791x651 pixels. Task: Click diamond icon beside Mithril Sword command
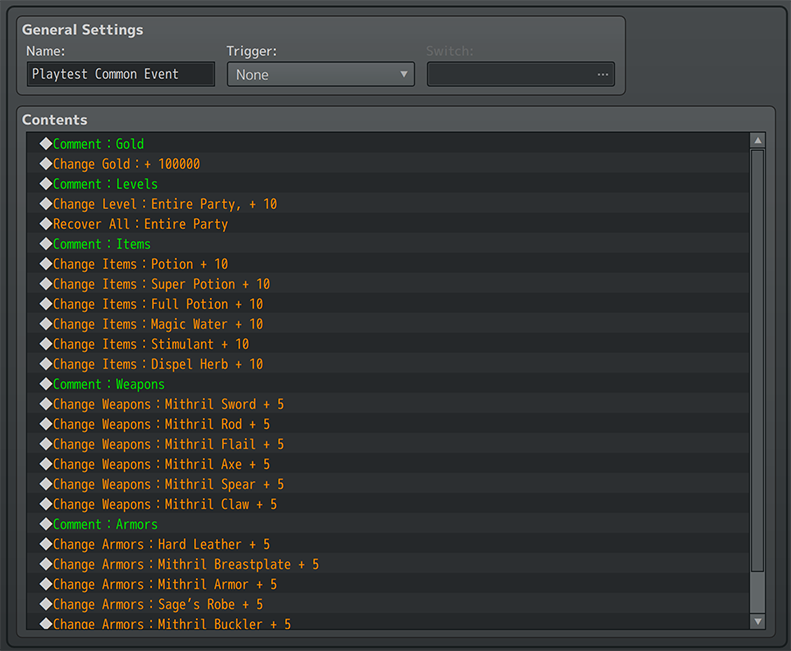pos(46,404)
